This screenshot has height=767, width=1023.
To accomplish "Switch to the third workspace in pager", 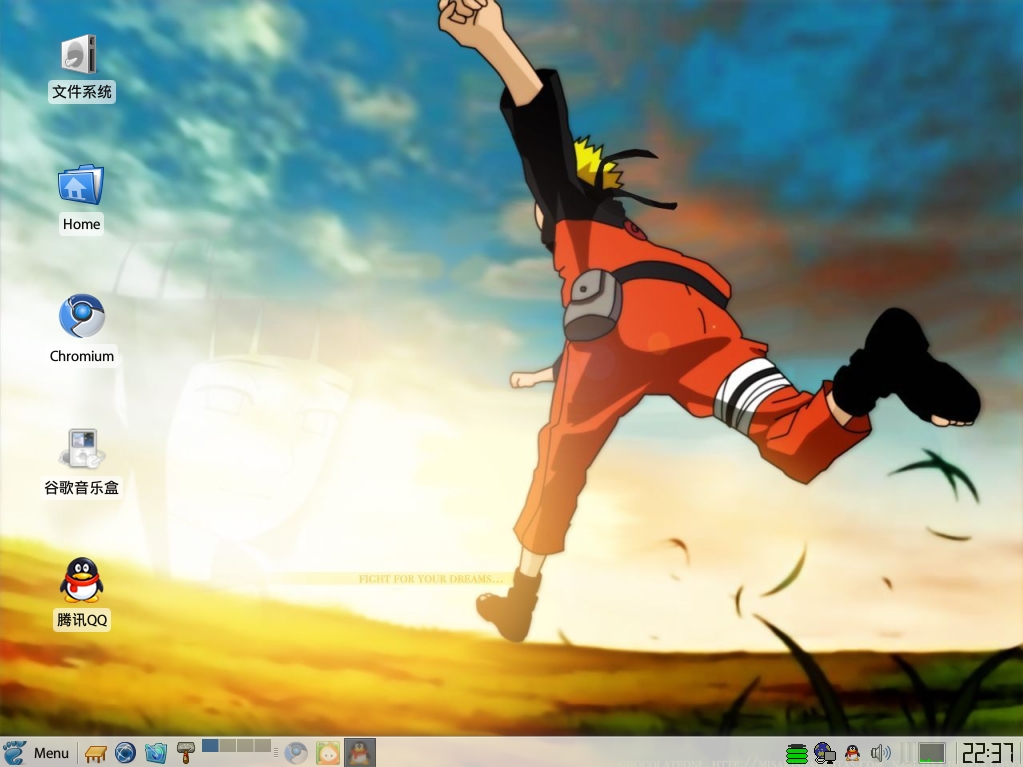I will [x=245, y=745].
